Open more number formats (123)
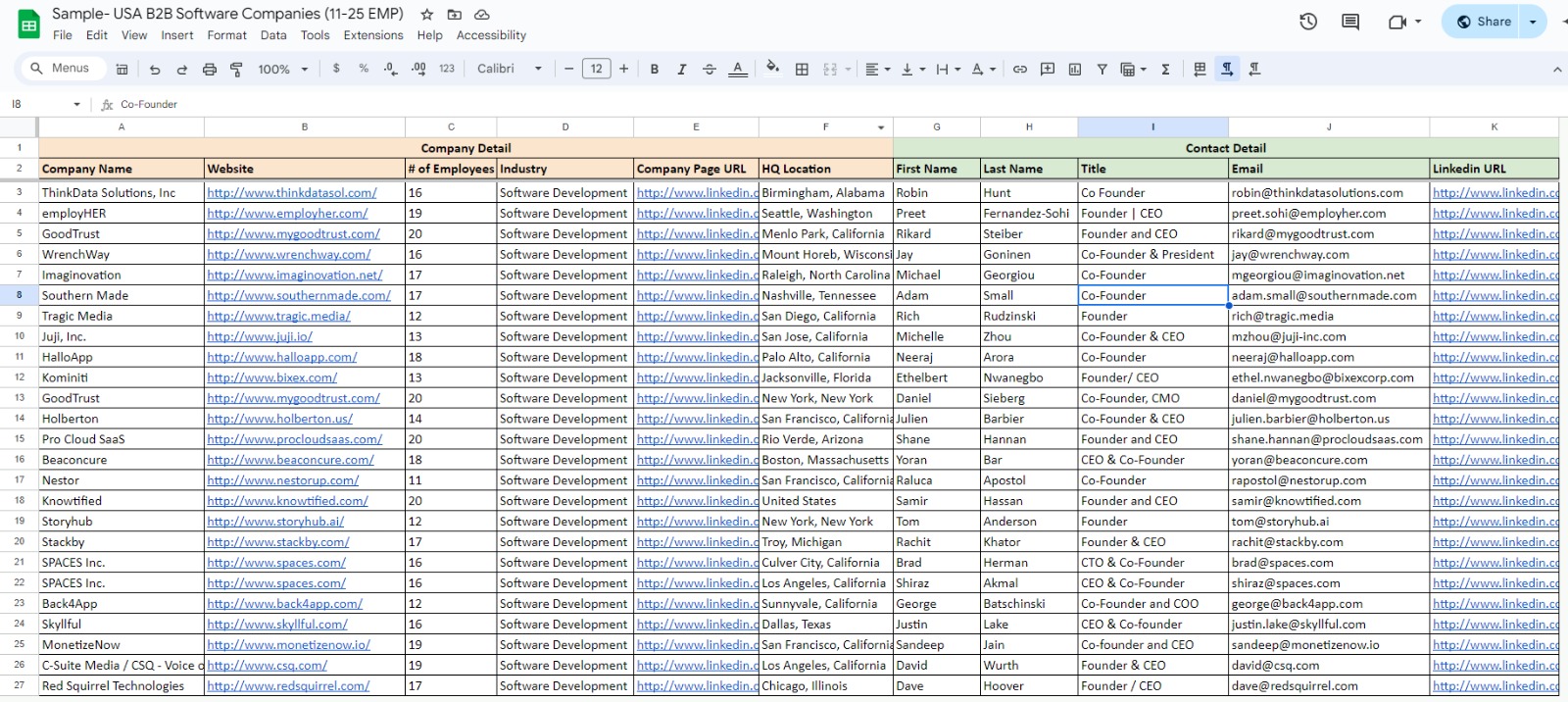The width and height of the screenshot is (1568, 702). [x=447, y=69]
